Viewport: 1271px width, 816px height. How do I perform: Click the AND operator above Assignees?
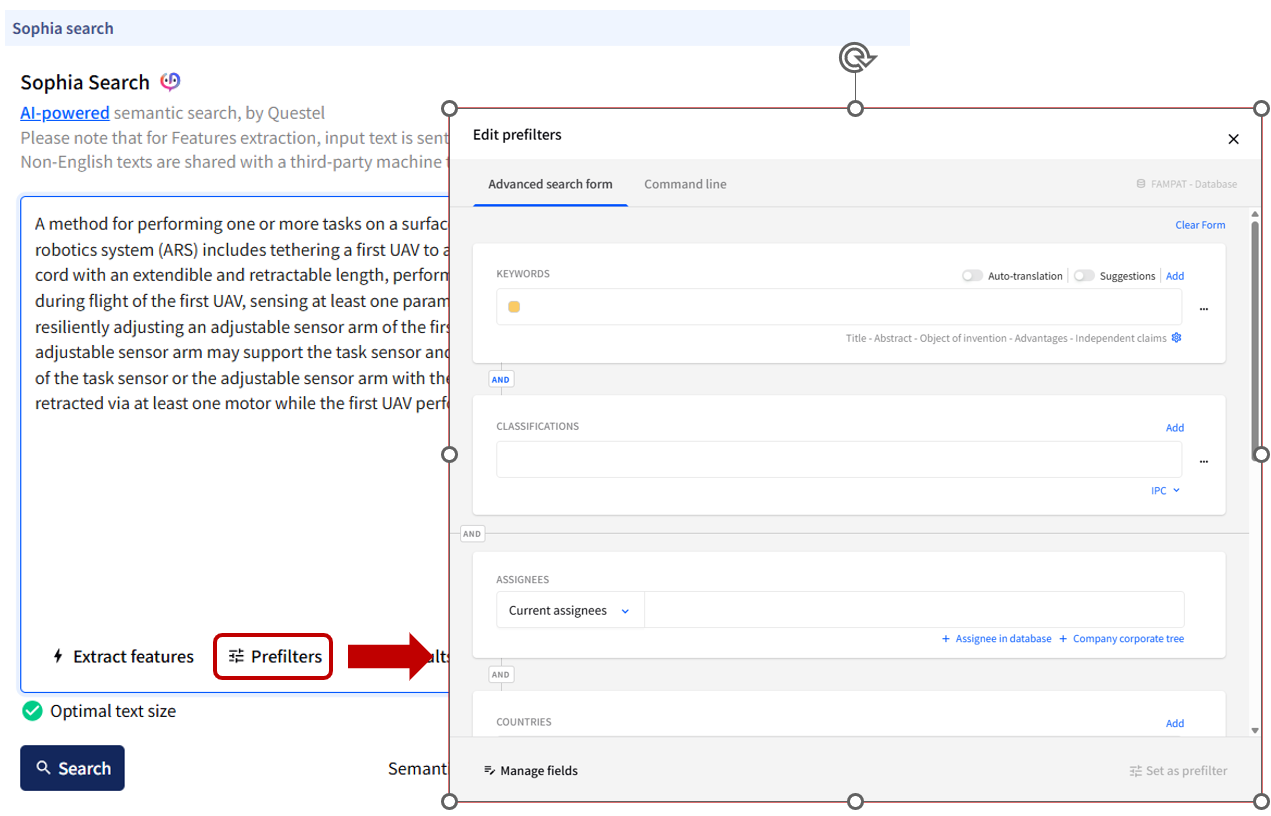coord(472,534)
